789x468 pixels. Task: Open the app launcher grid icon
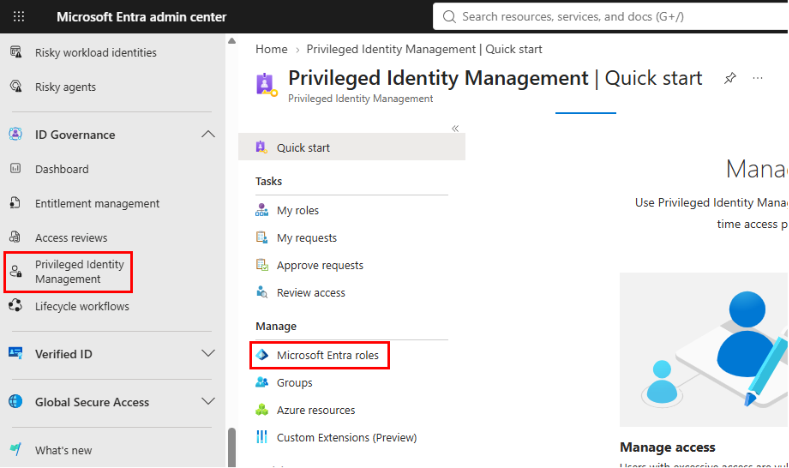tap(19, 17)
